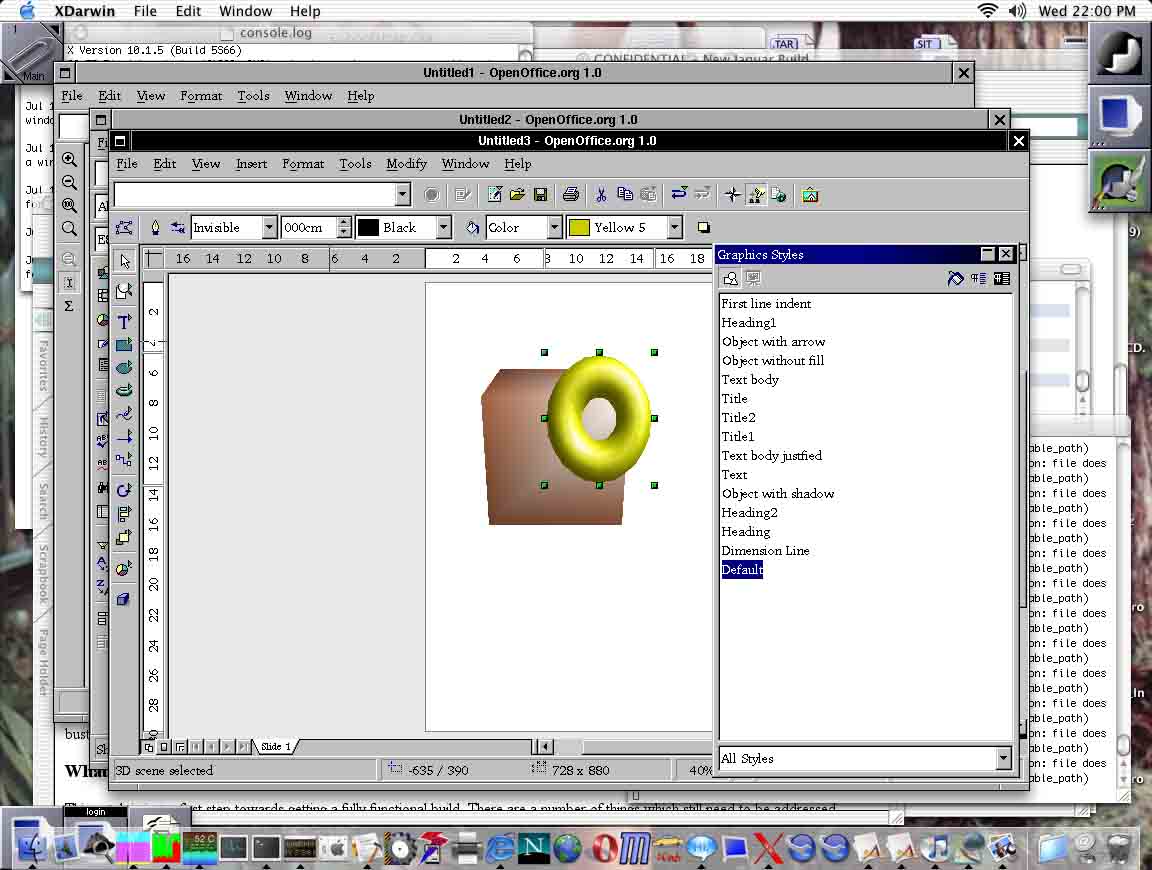Click the Black line color swatch
This screenshot has width=1152, height=870.
368,228
